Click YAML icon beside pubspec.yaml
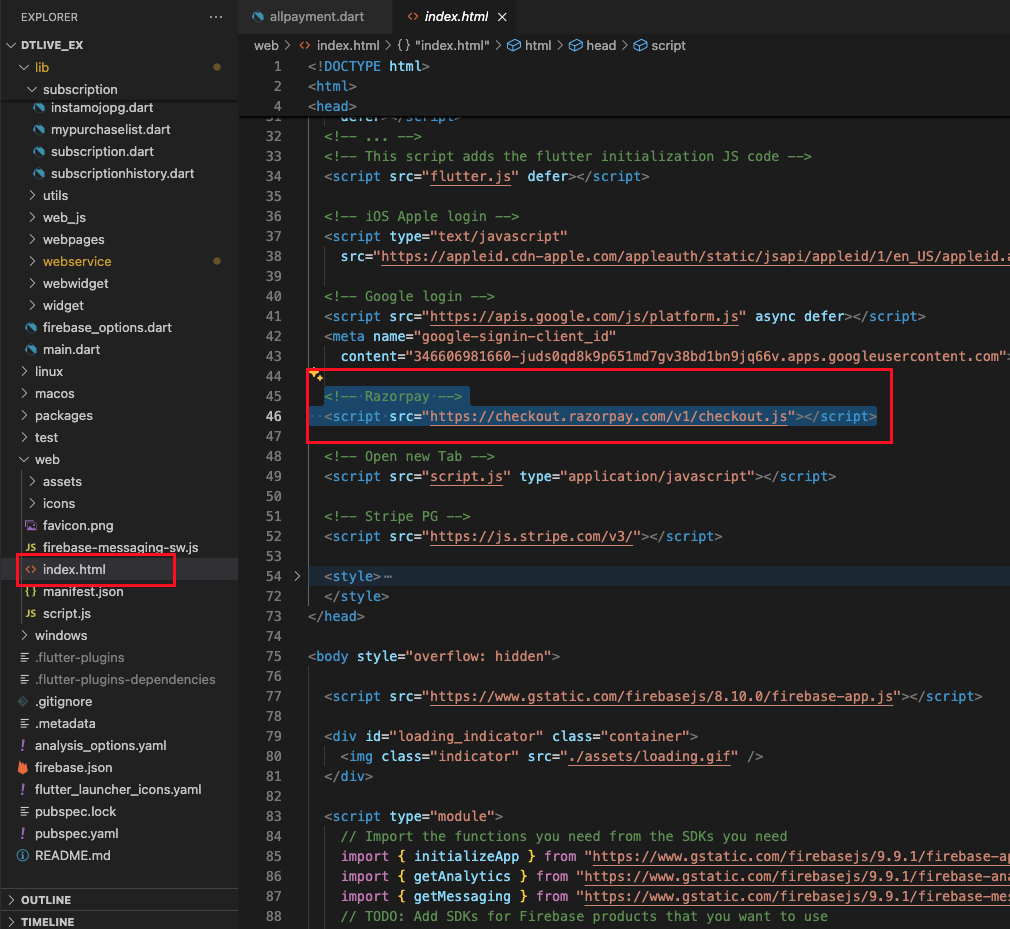1010x929 pixels. point(23,833)
